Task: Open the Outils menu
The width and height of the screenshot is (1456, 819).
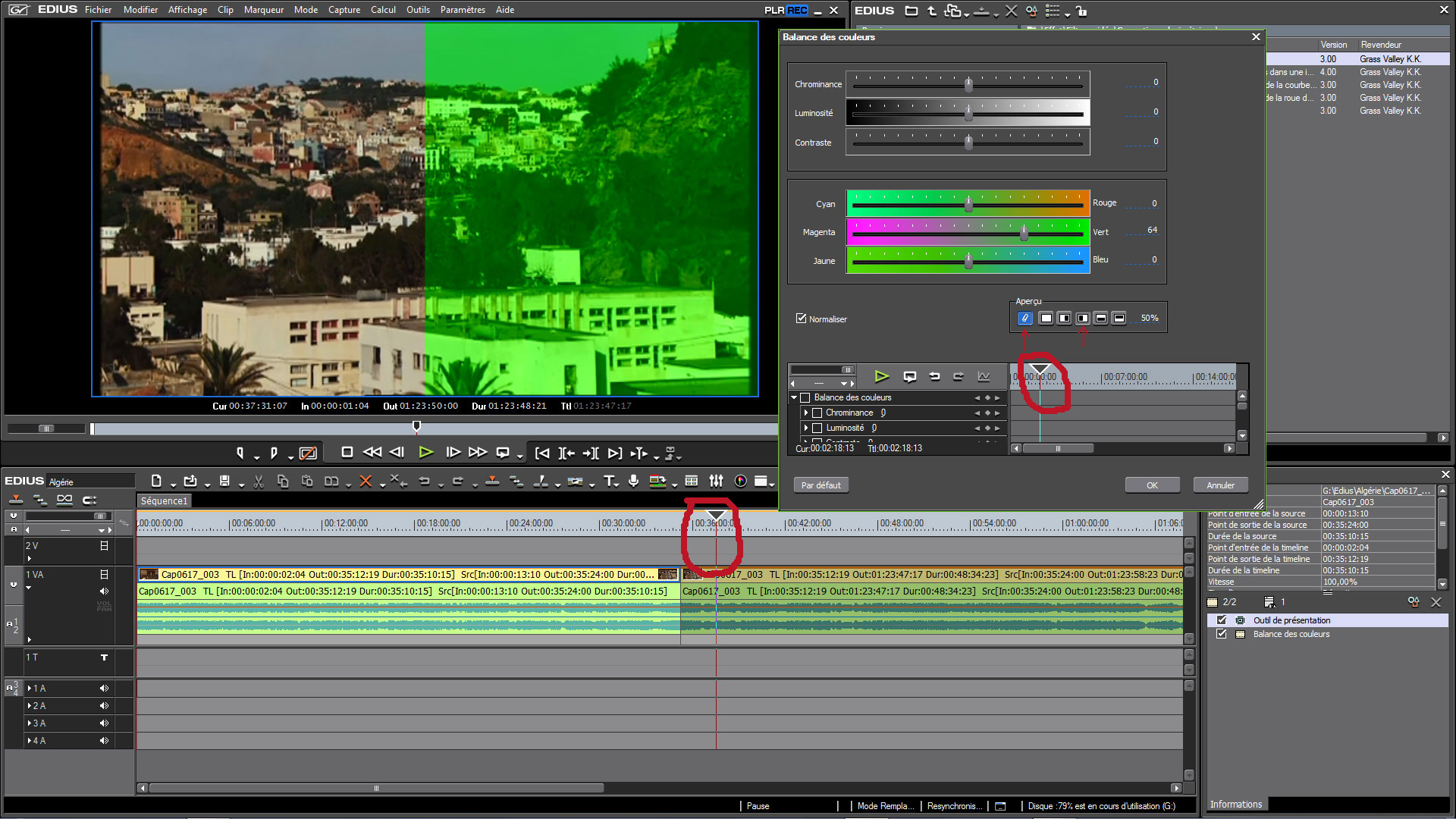Action: [418, 10]
